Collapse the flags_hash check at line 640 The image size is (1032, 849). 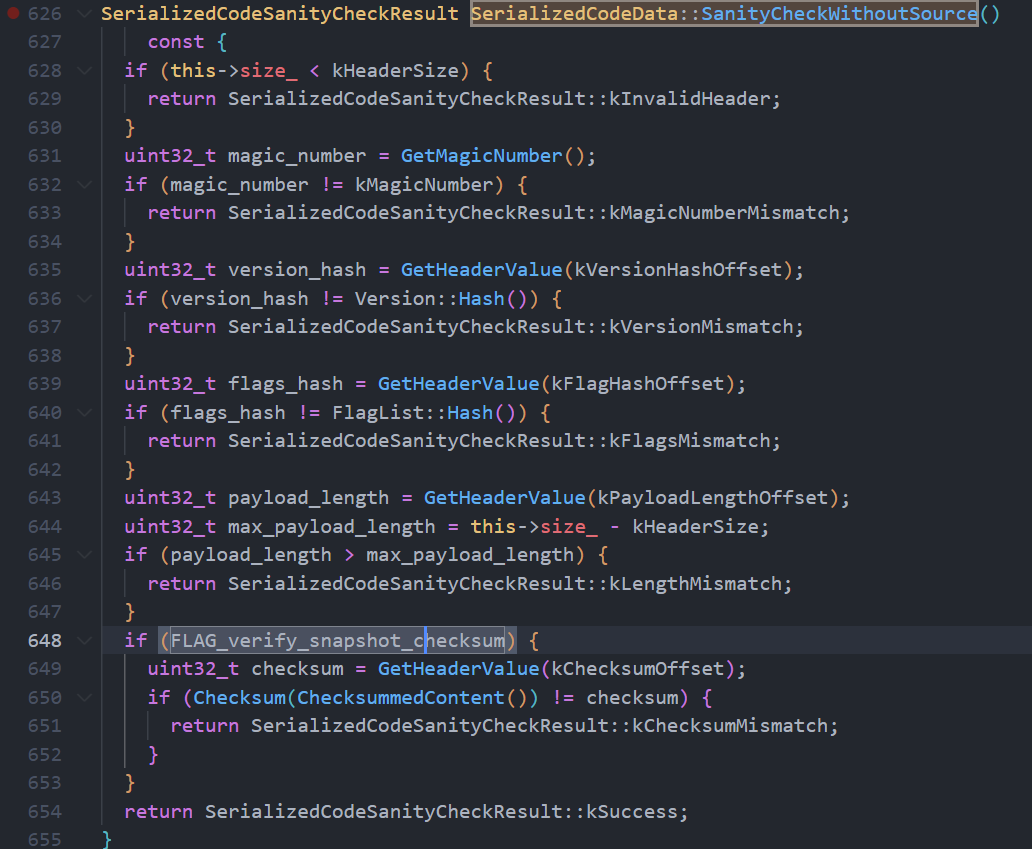(x=84, y=413)
